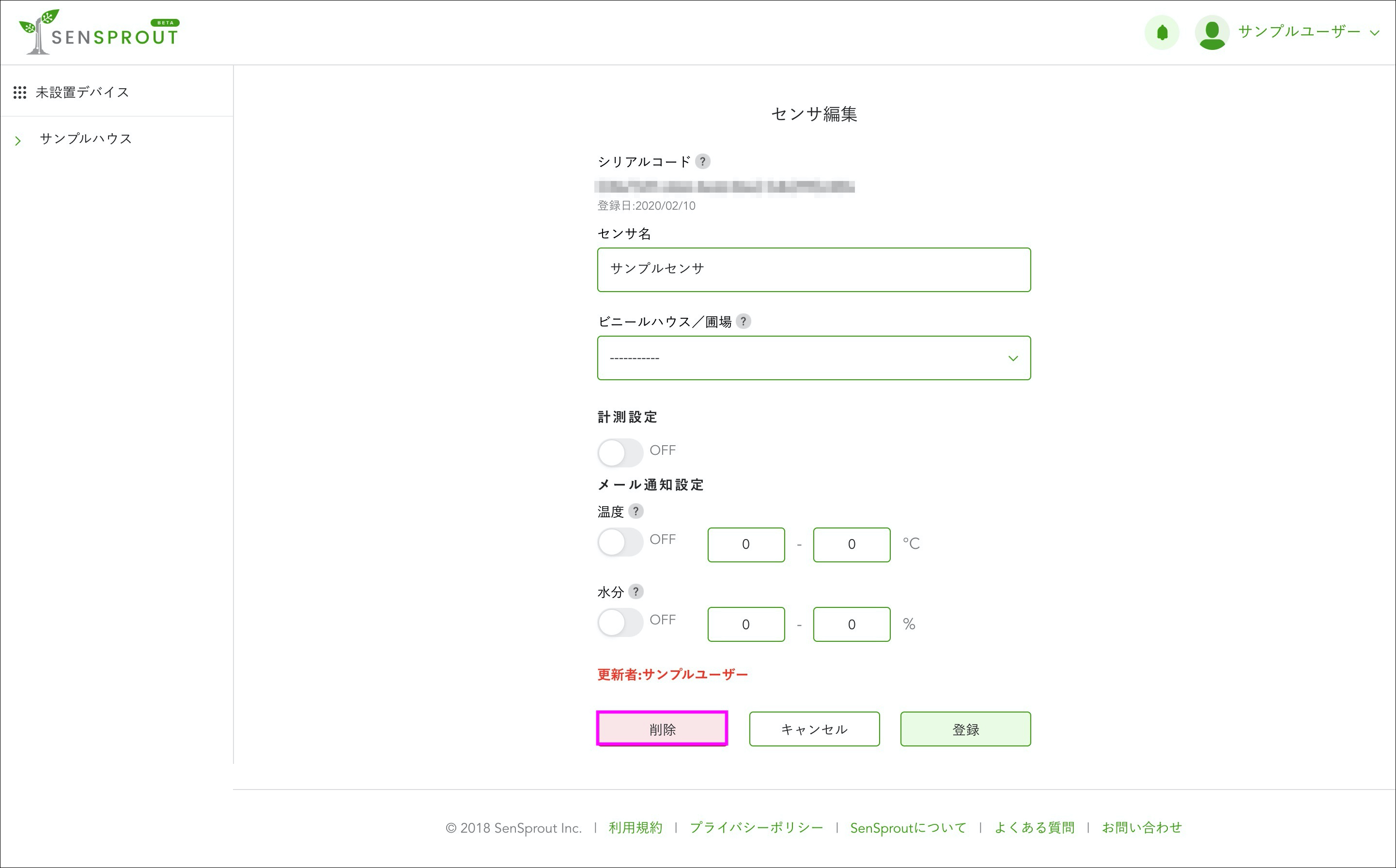Click the 登録日:2020/02/10 text
The height and width of the screenshot is (868, 1396).
[646, 205]
